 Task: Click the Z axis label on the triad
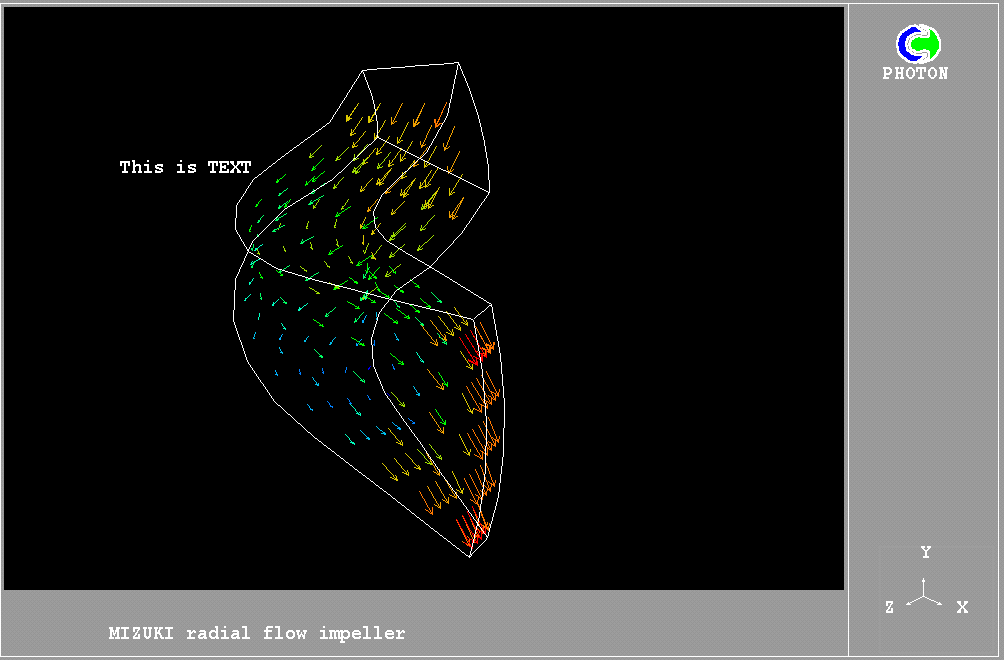tap(889, 607)
